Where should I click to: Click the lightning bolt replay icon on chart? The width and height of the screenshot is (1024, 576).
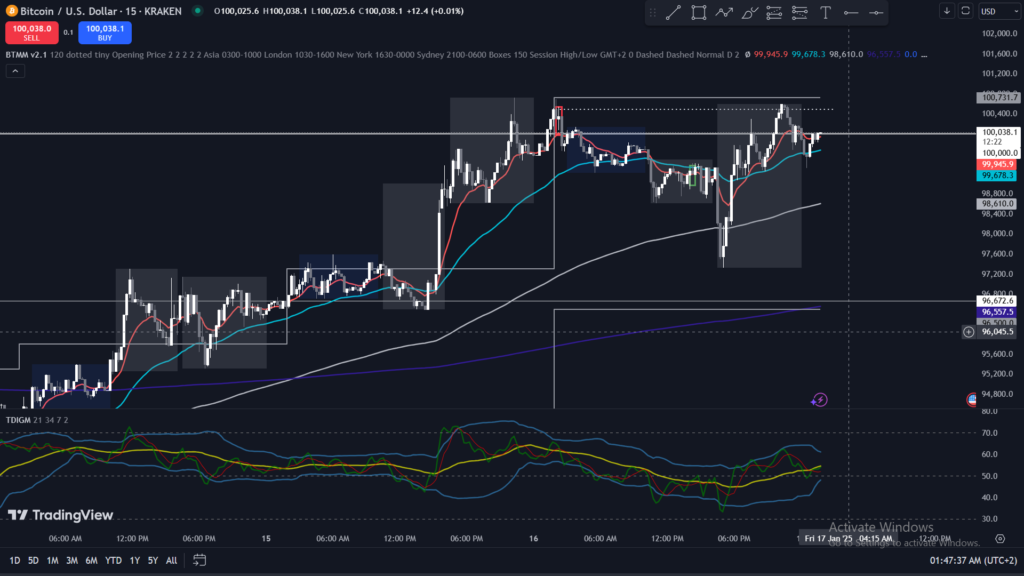(820, 400)
